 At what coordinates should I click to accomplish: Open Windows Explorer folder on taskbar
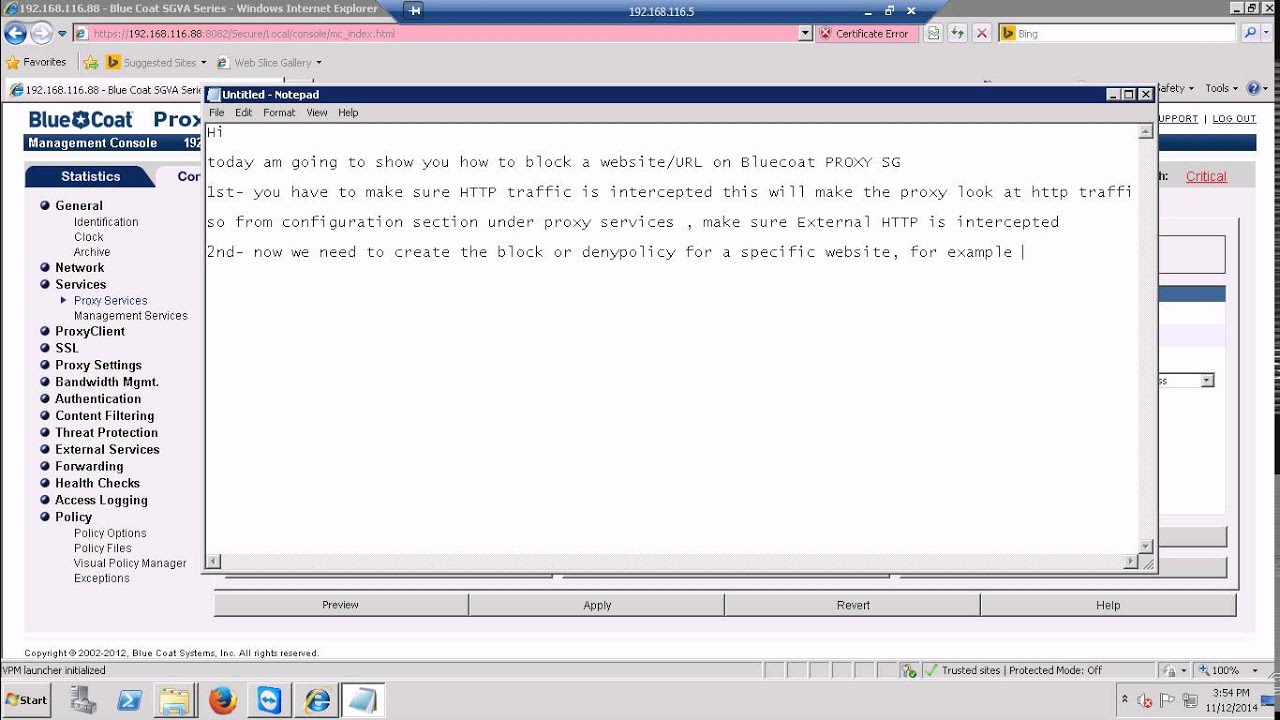point(175,700)
